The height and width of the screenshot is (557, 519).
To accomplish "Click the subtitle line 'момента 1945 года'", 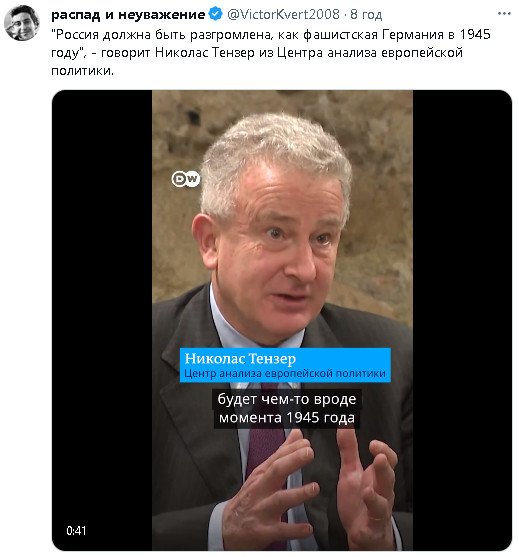I will (287, 418).
